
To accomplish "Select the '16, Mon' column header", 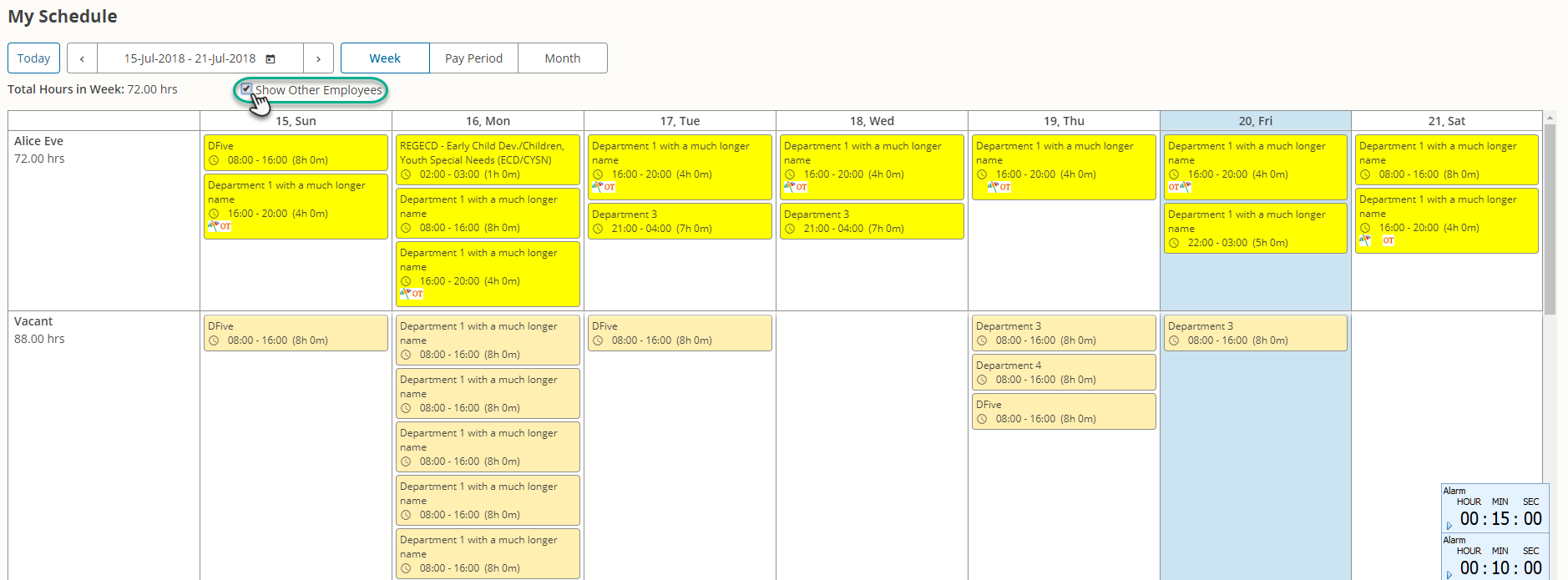I will pos(488,121).
